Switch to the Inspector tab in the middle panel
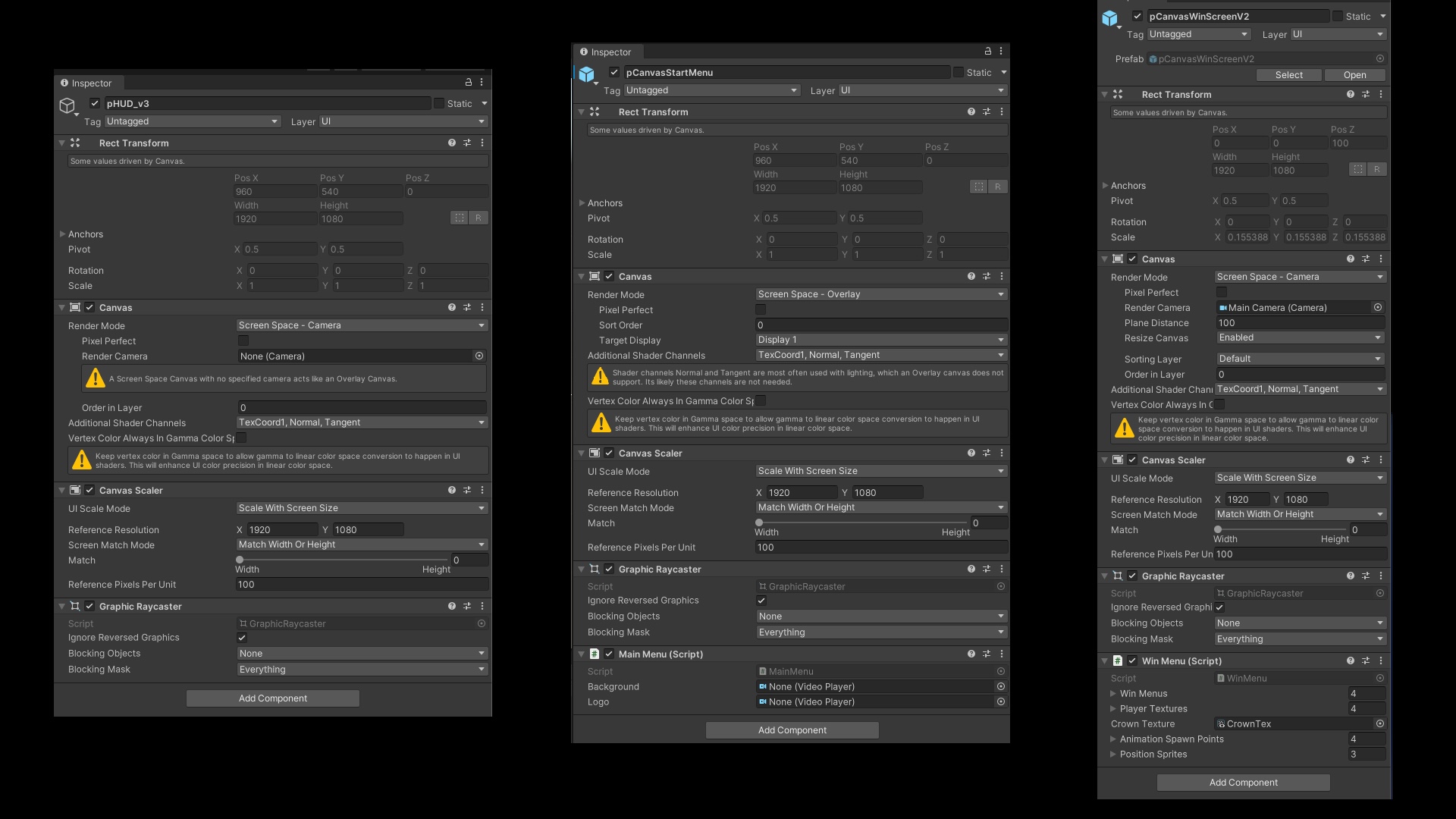 click(607, 52)
